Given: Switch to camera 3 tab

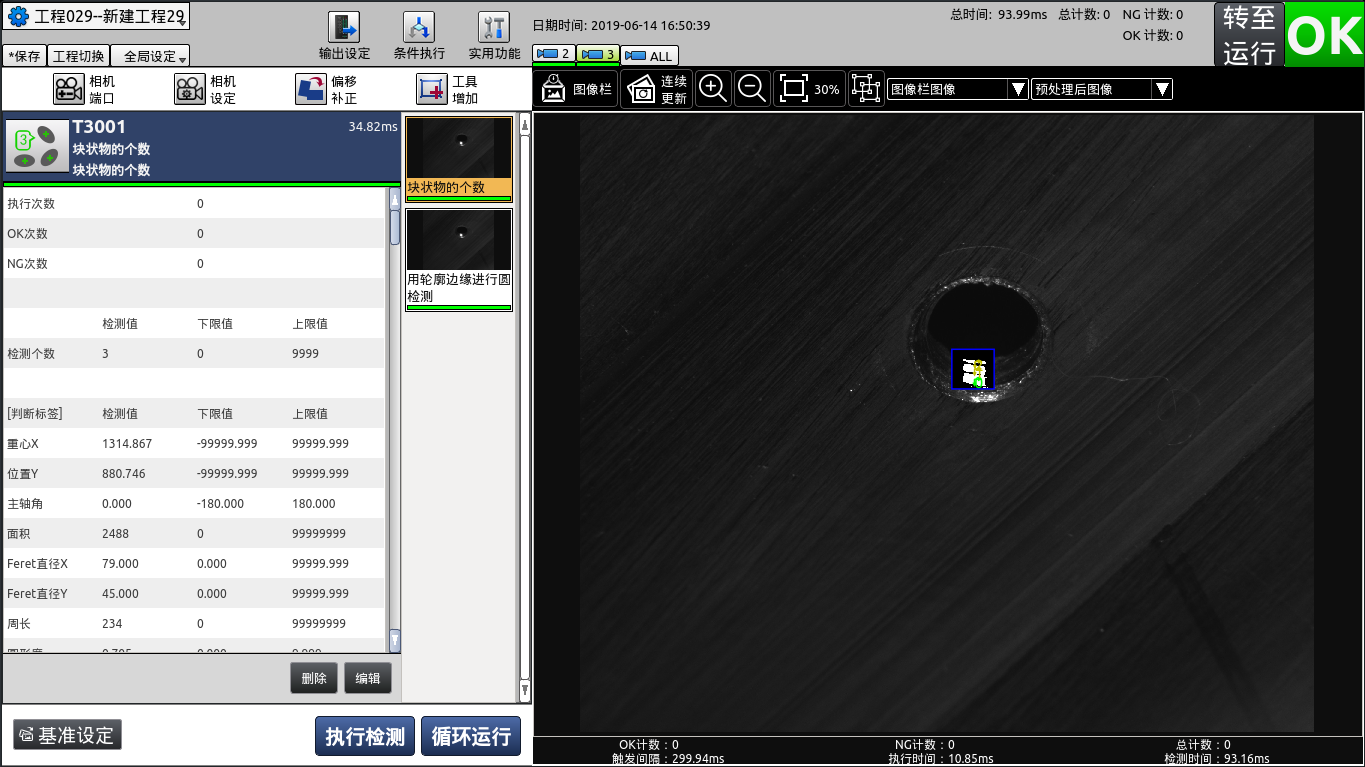Looking at the screenshot, I should coord(598,54).
